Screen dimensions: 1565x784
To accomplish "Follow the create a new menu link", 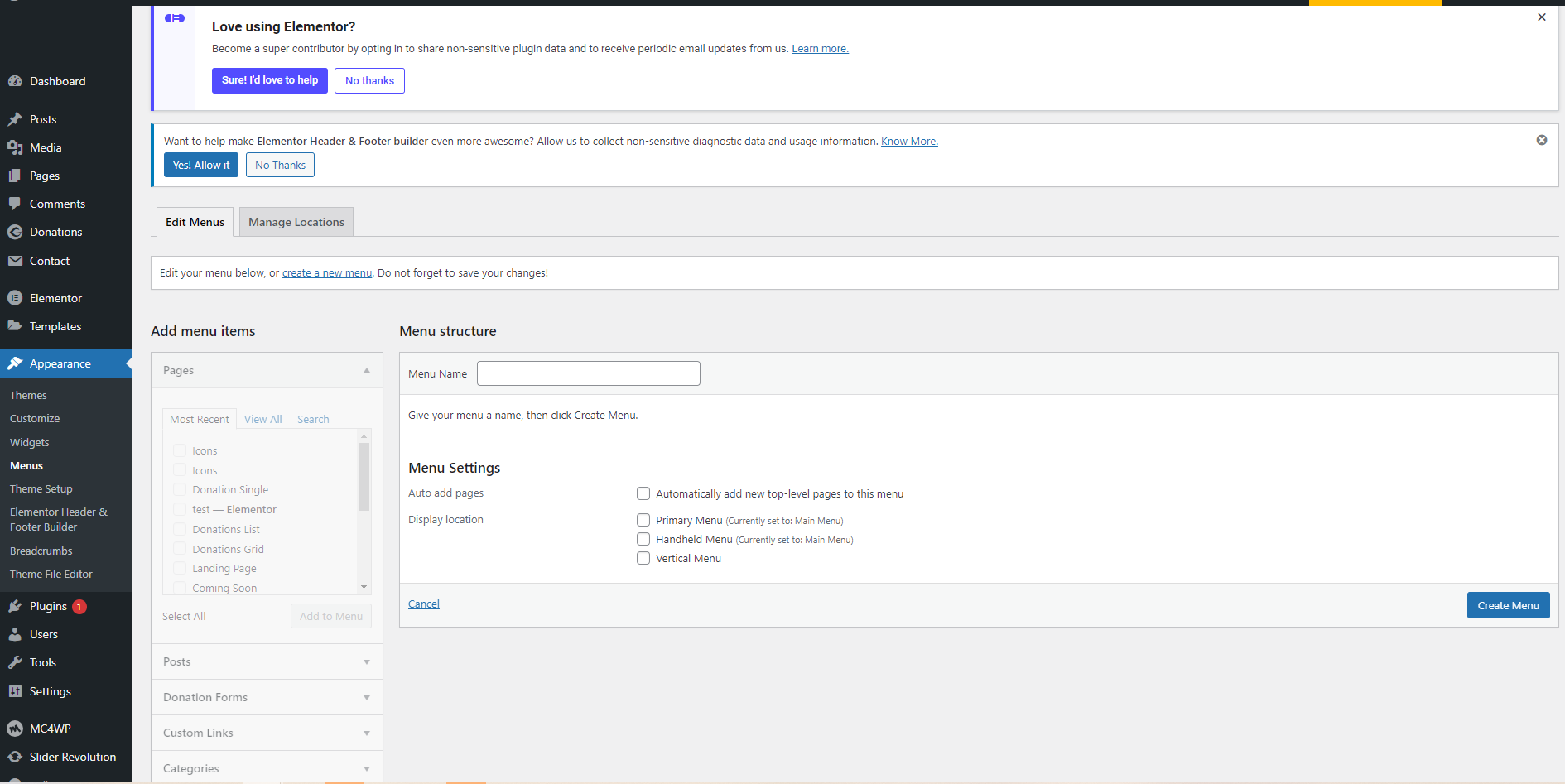I will 326,272.
